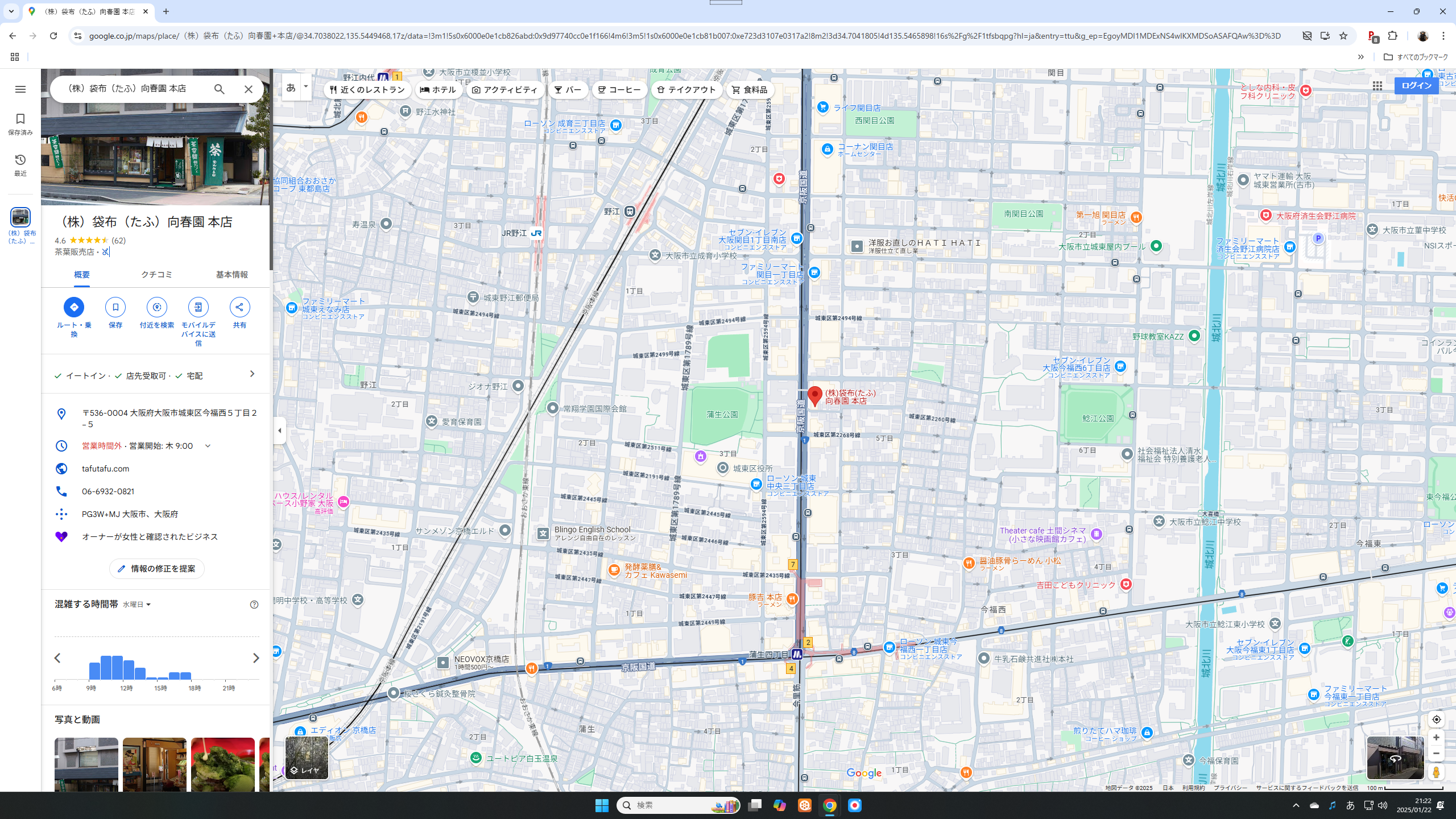Click the Directions (ルート・乗換) icon
The image size is (1456, 819).
73,307
